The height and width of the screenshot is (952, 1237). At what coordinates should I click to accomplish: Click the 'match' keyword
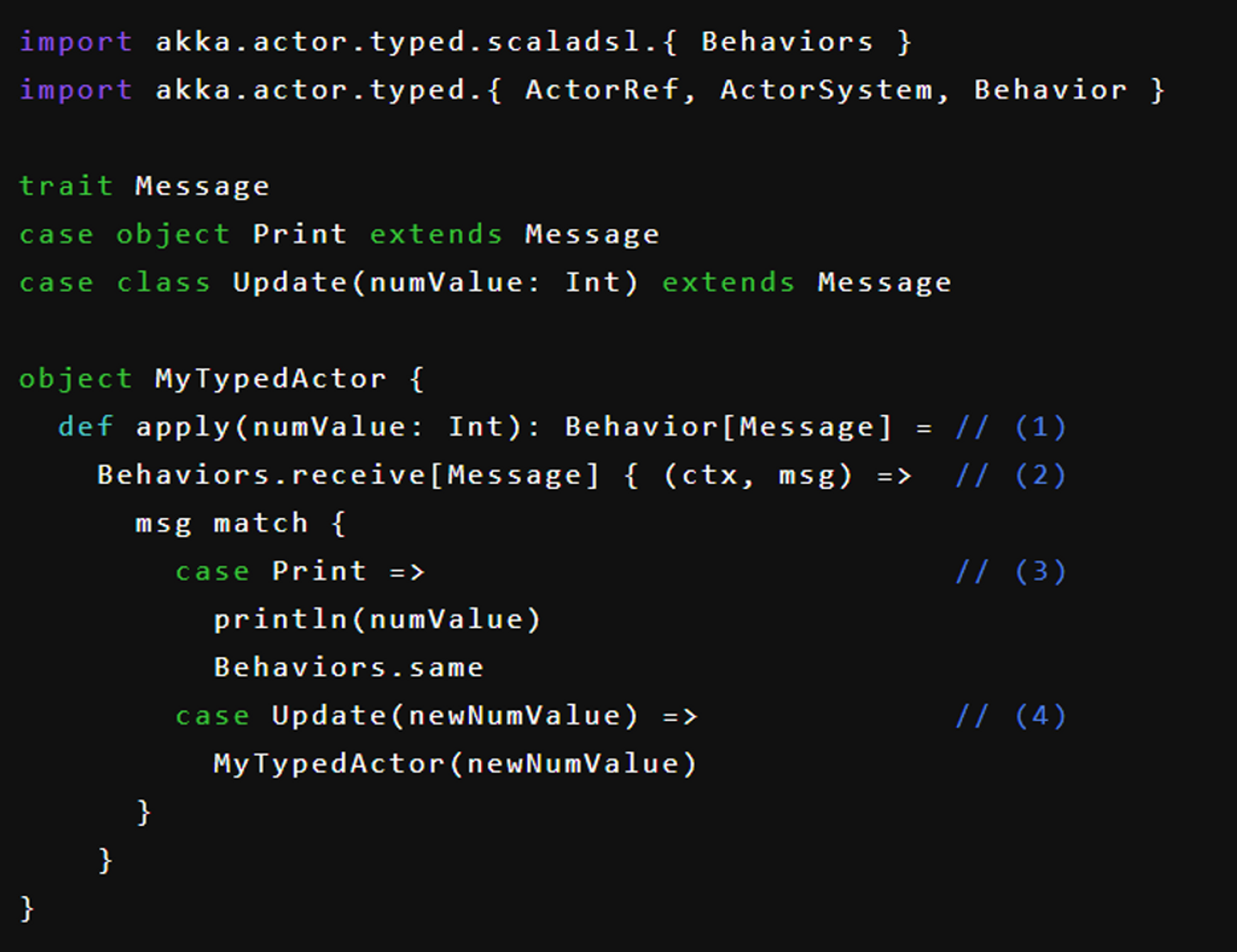pos(260,522)
